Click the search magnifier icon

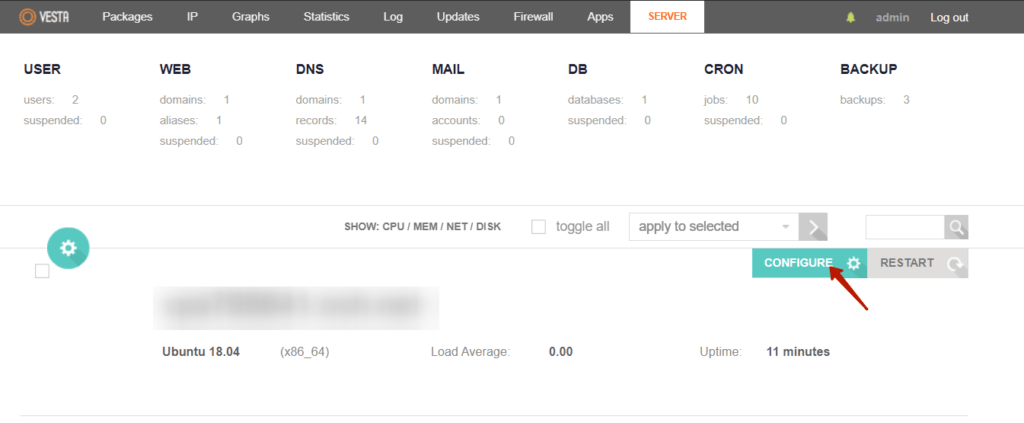(957, 227)
